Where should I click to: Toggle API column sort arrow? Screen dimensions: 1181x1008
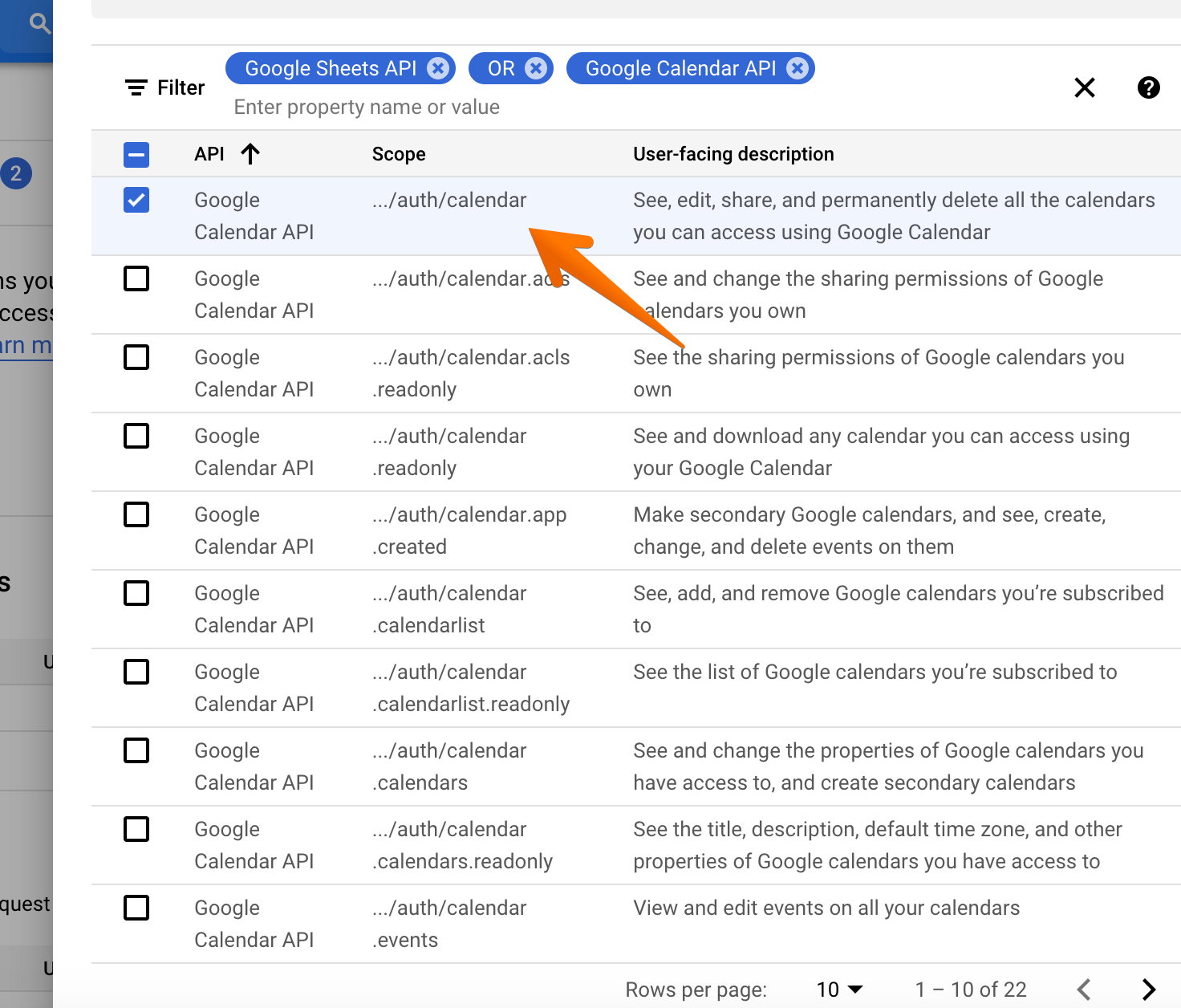(x=250, y=153)
